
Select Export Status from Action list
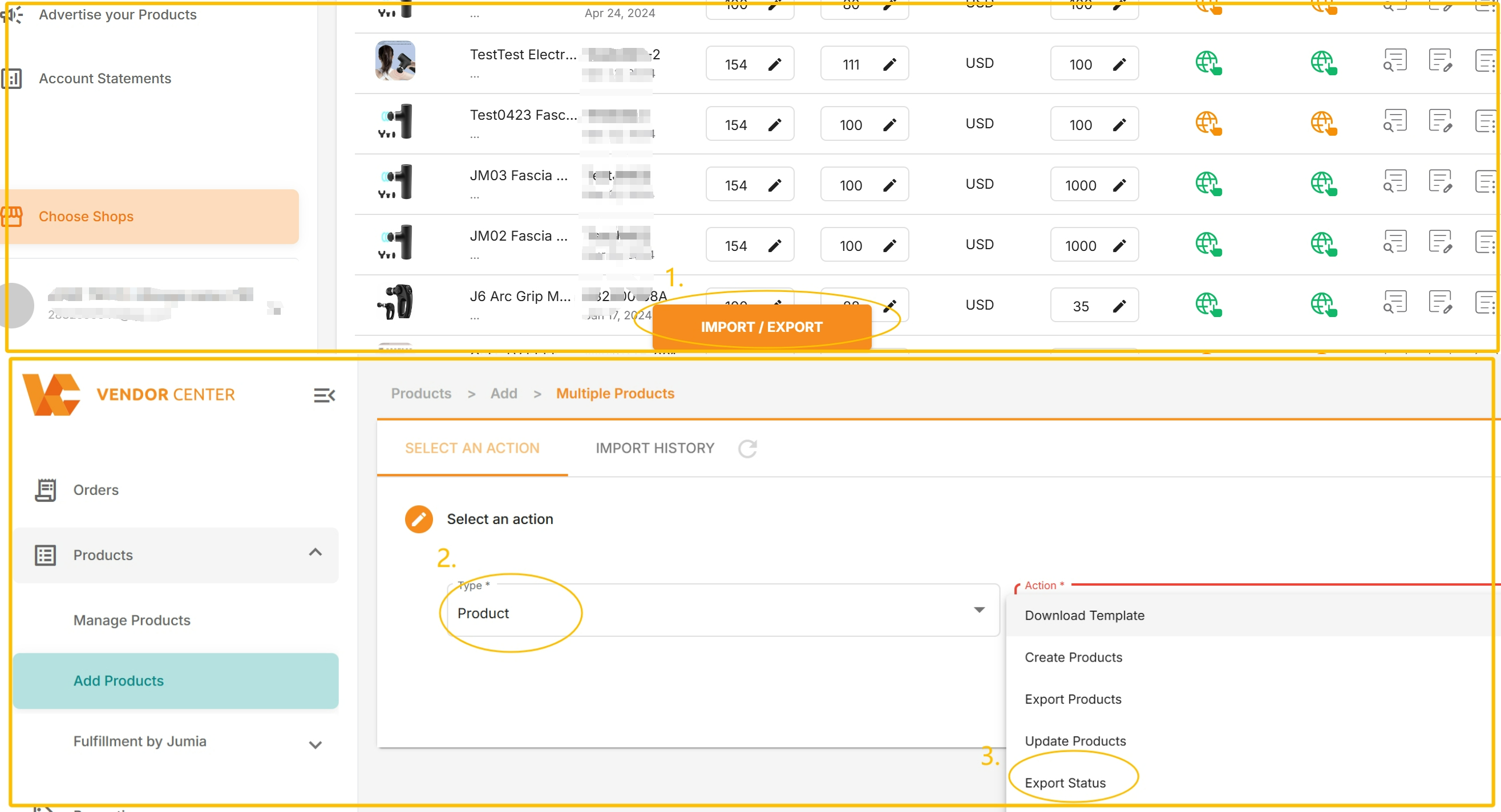coord(1065,782)
